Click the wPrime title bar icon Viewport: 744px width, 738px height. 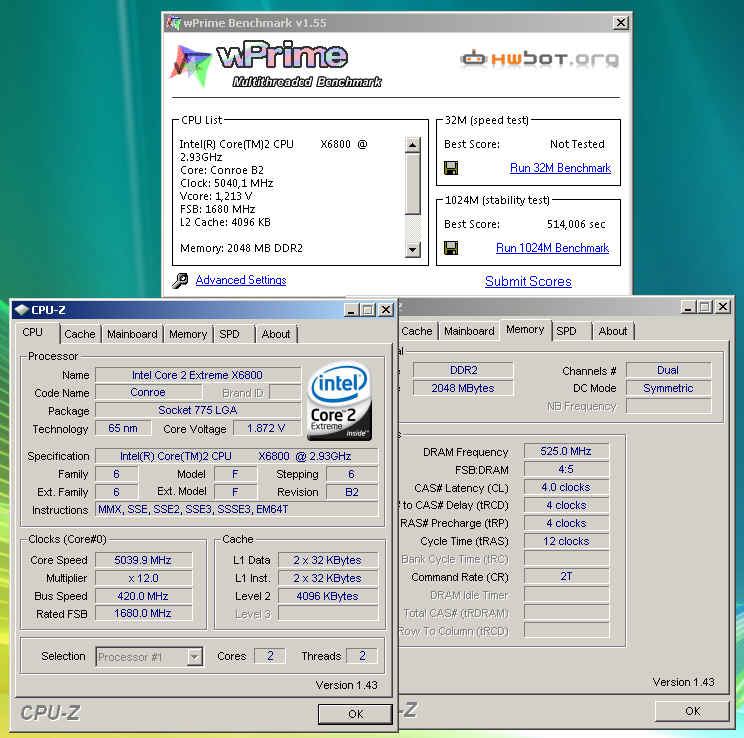pos(174,22)
